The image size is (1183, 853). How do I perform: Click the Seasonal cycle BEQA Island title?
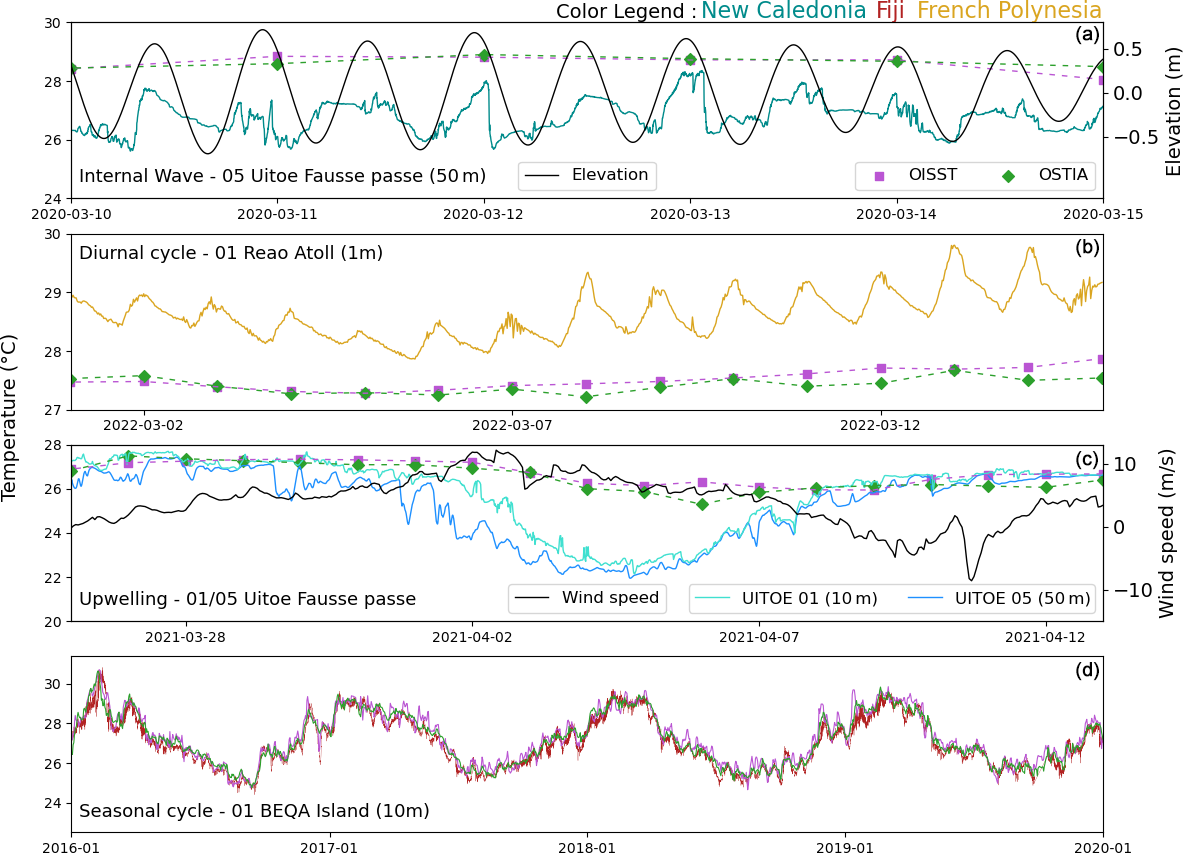(254, 811)
